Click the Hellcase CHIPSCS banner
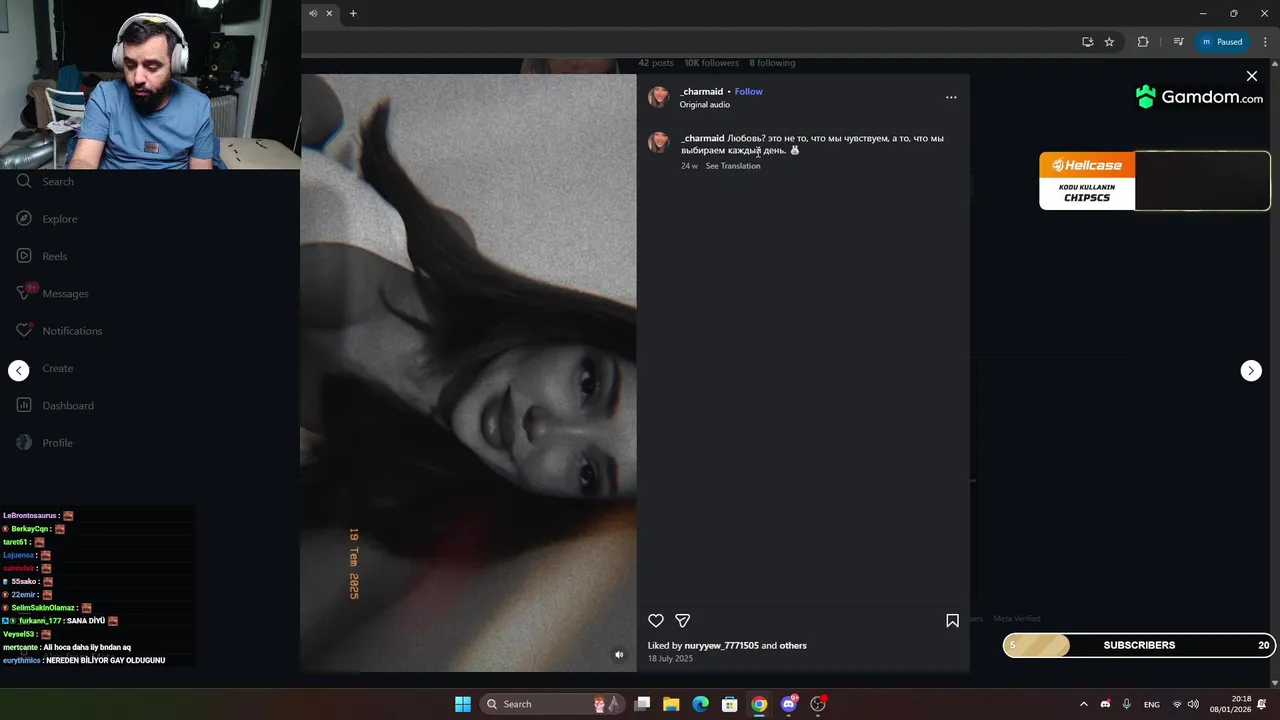 (x=1155, y=181)
